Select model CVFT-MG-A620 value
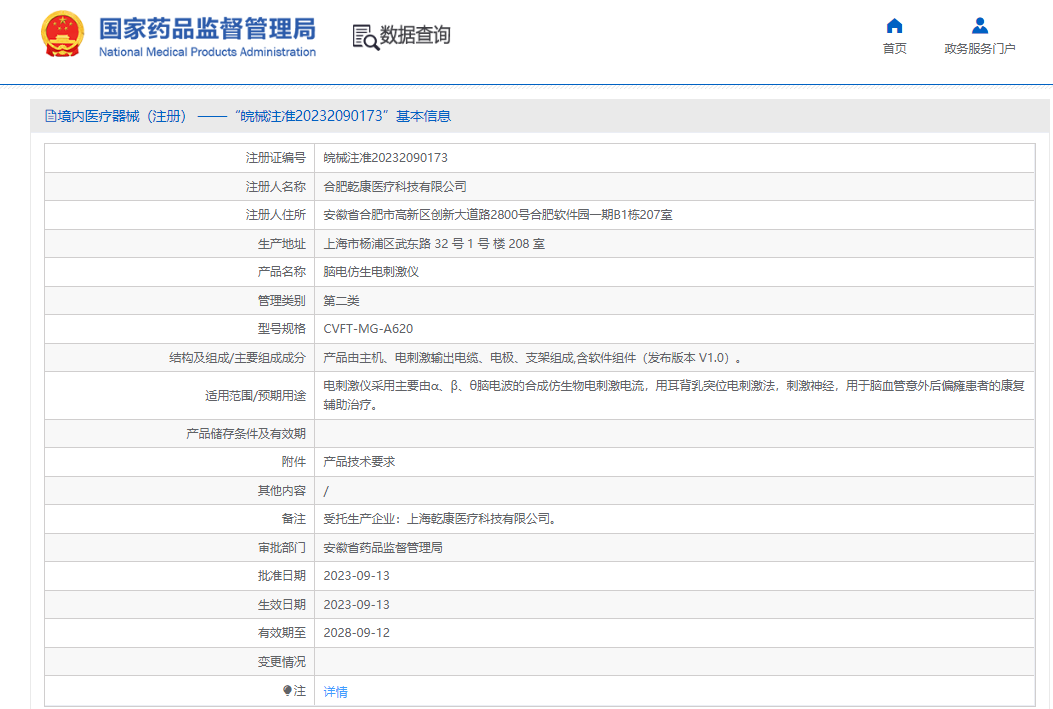 (368, 329)
